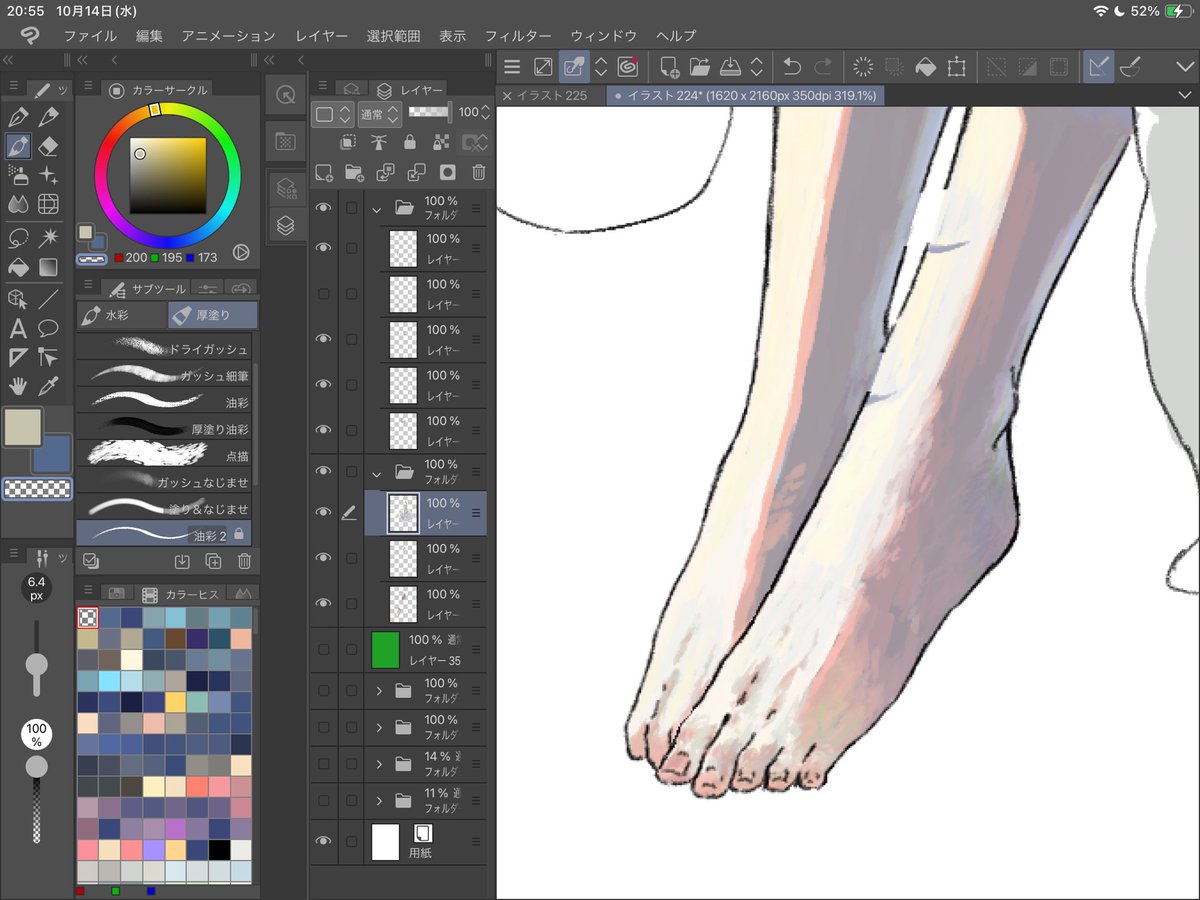Select the Pencil tool
The height and width of the screenshot is (900, 1200).
point(48,117)
